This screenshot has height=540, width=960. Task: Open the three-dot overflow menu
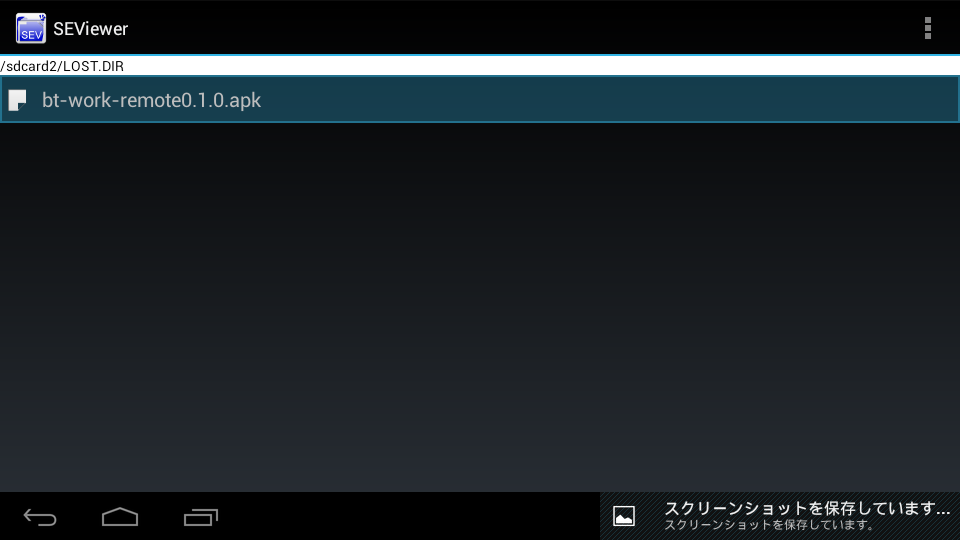click(x=928, y=28)
